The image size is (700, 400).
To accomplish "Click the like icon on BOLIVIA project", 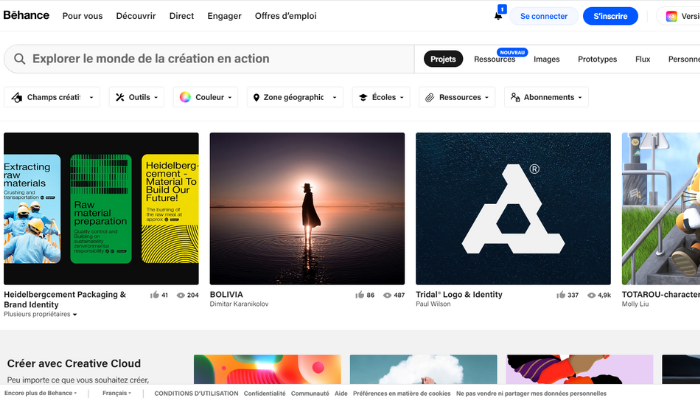I will pos(359,295).
